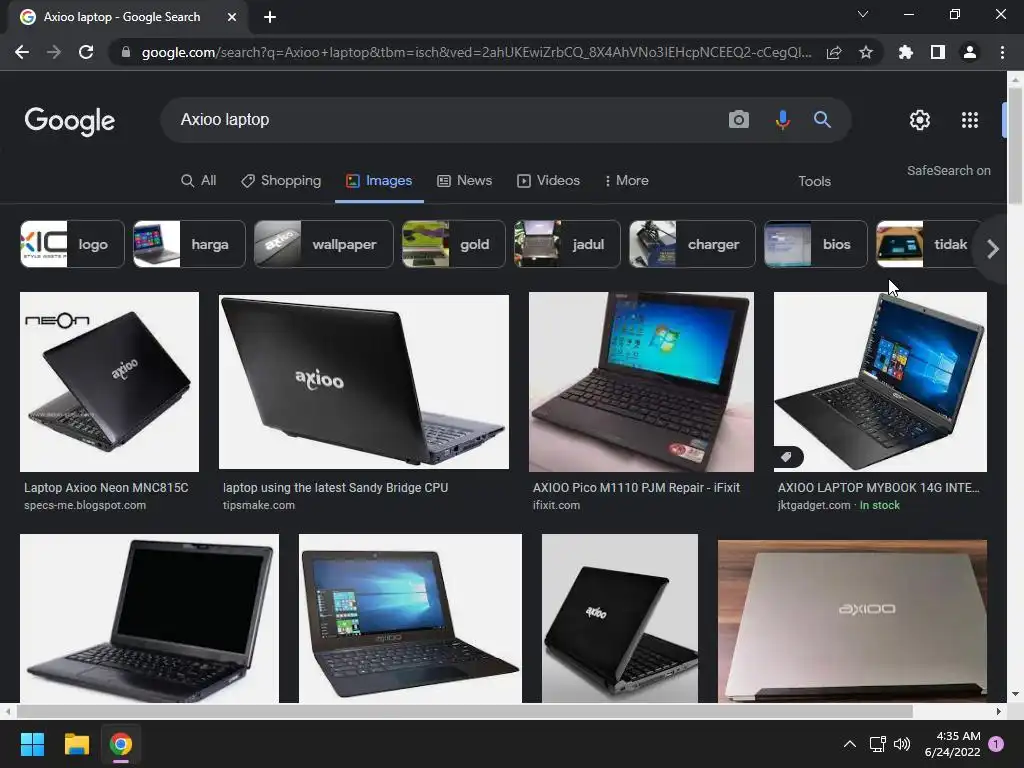This screenshot has width=1024, height=768.
Task: Open tipsmake.com source link
Action: click(259, 505)
